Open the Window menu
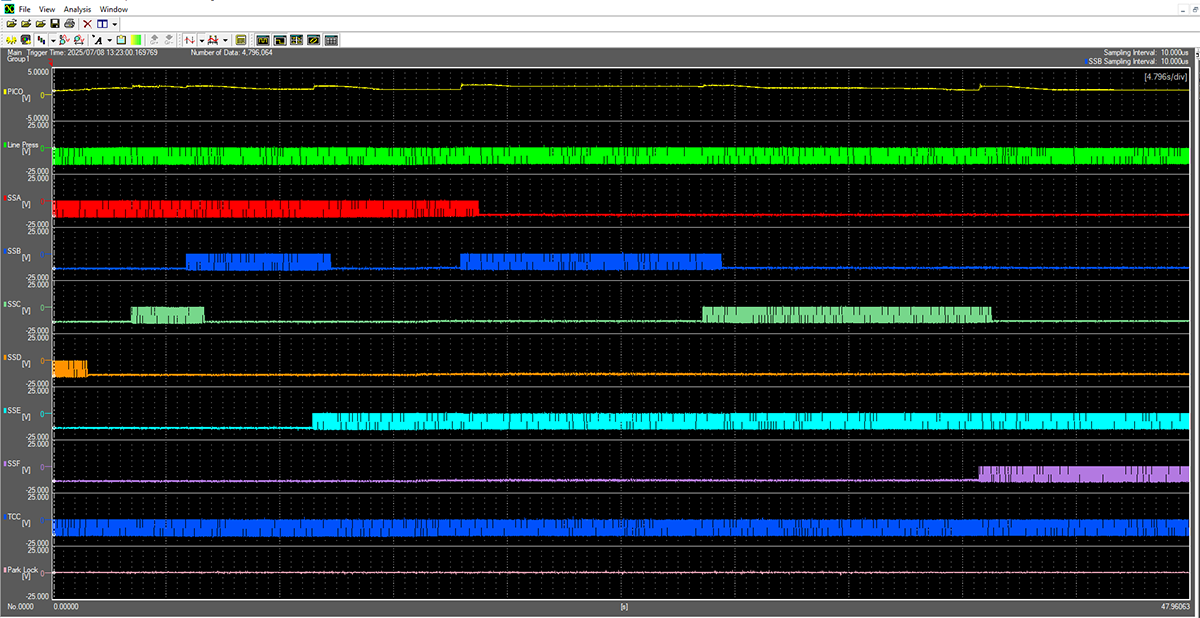1200x618 pixels. click(x=113, y=9)
